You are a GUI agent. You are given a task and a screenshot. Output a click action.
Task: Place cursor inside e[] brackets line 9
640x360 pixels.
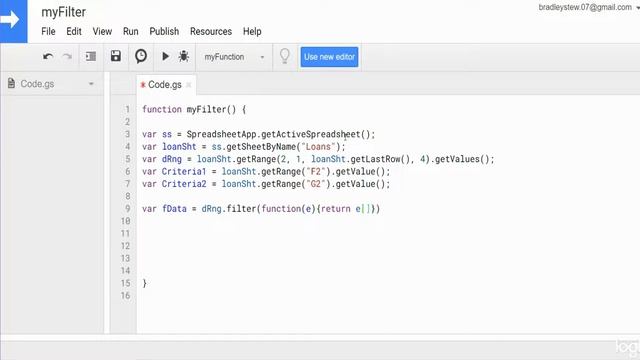[366, 209]
